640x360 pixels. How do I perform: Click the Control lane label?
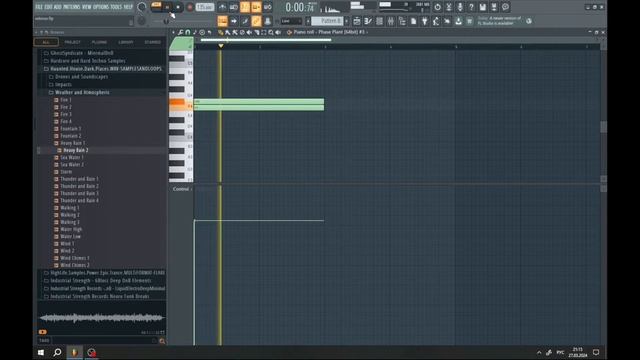point(181,189)
